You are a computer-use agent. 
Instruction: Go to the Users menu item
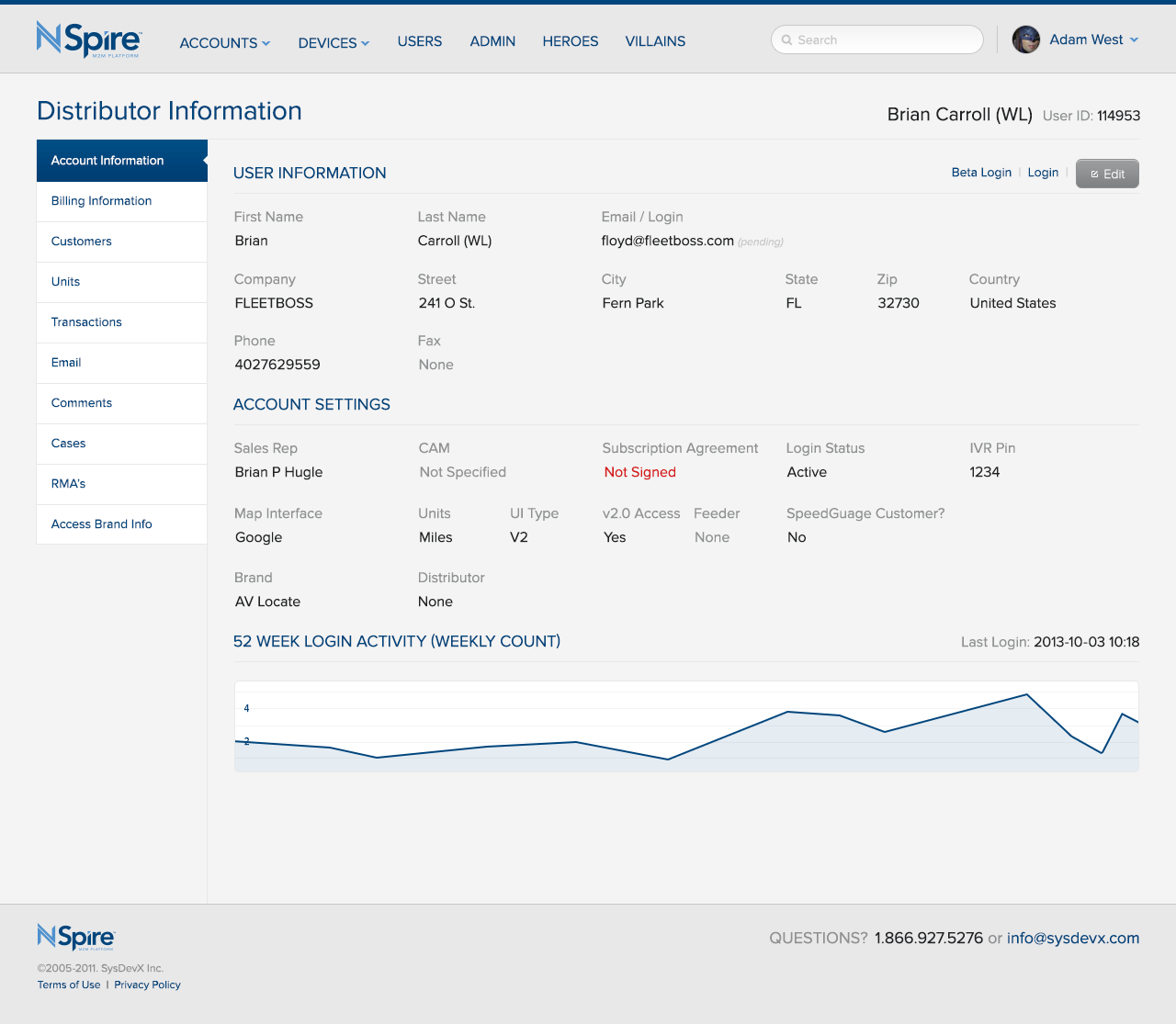419,41
